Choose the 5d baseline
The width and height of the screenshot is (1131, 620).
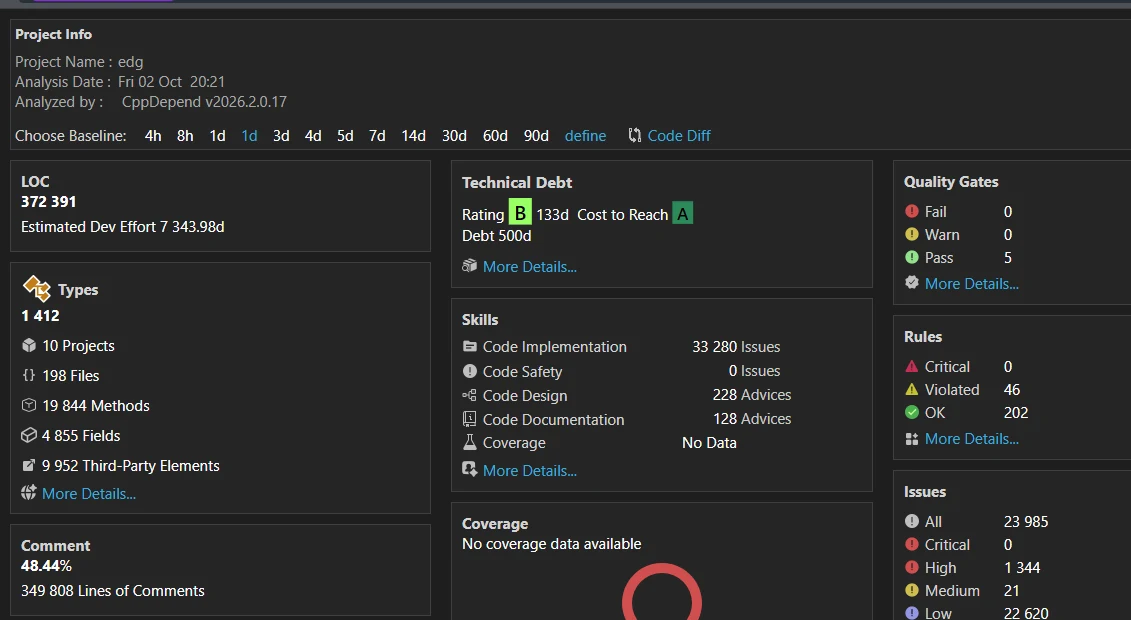coord(346,136)
